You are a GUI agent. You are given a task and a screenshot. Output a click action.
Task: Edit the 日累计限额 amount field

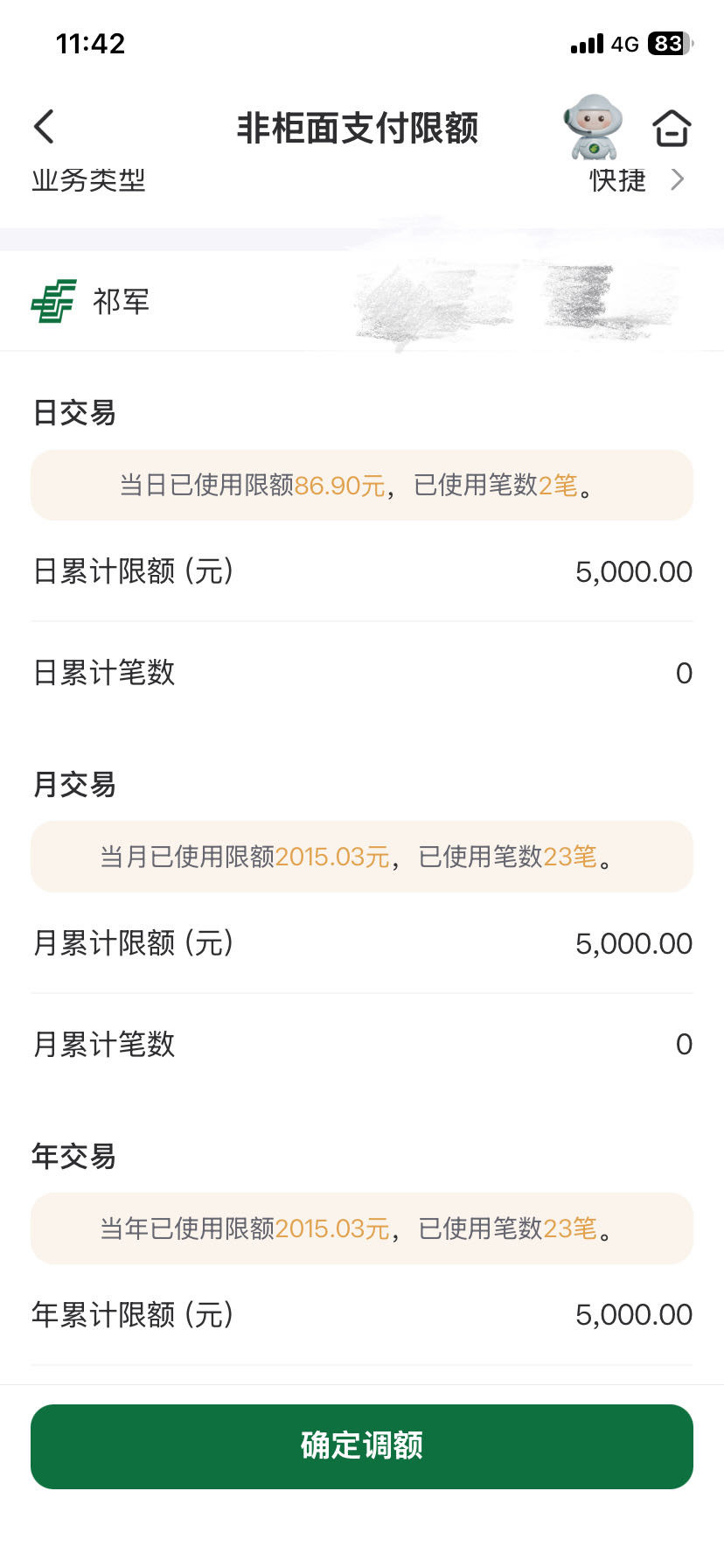(633, 572)
